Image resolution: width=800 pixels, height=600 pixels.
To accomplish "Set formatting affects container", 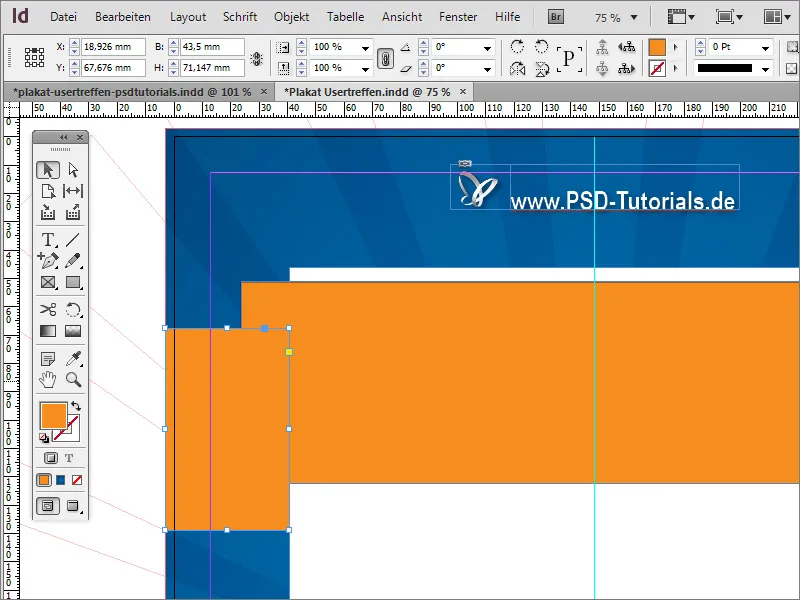I will pyautogui.click(x=51, y=458).
